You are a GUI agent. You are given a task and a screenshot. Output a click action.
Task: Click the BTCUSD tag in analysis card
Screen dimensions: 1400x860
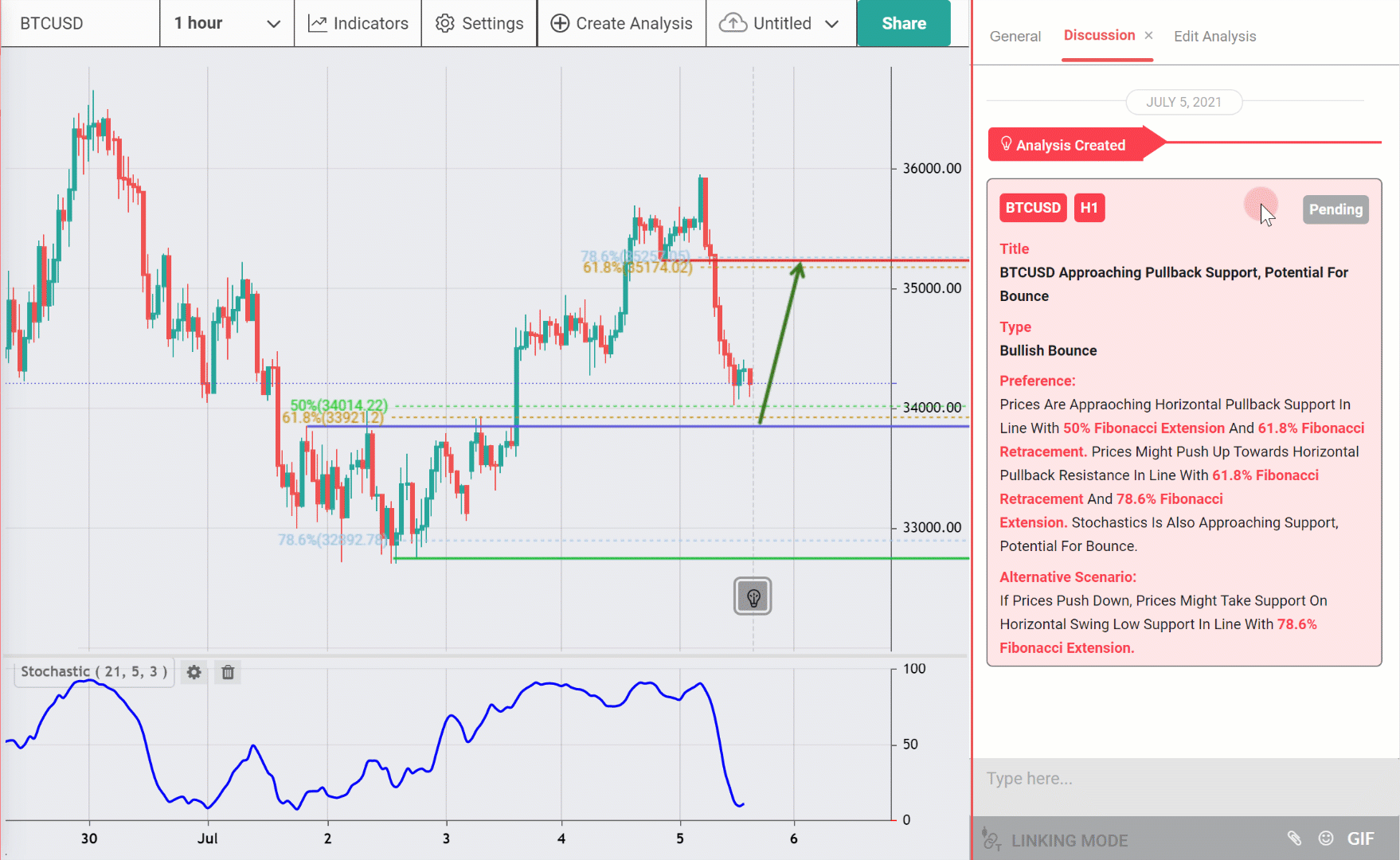1033,208
